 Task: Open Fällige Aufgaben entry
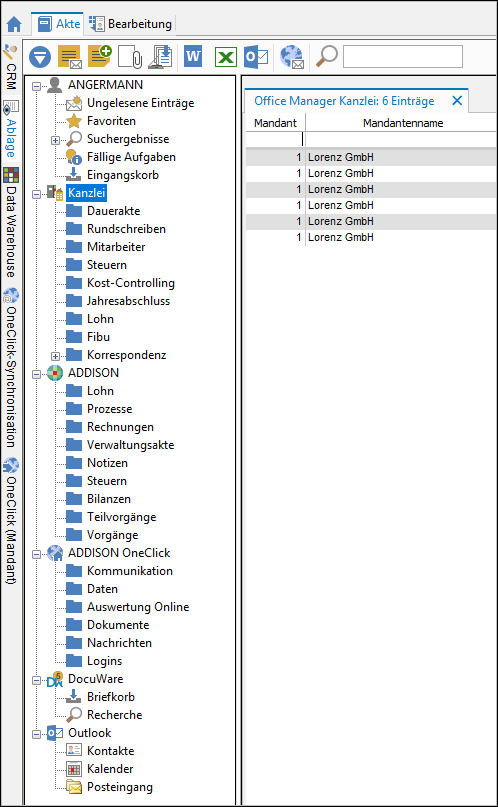pyautogui.click(x=131, y=157)
